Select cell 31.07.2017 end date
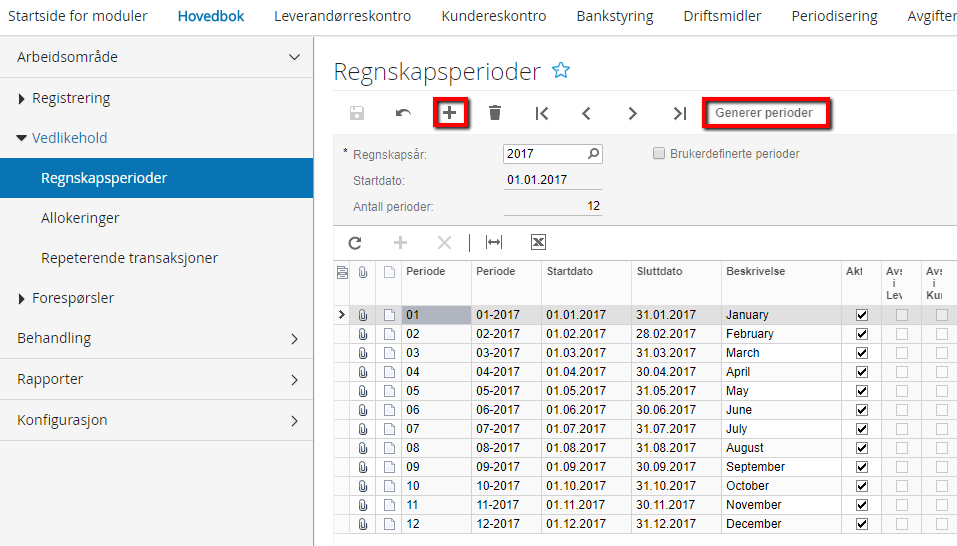 [x=676, y=429]
